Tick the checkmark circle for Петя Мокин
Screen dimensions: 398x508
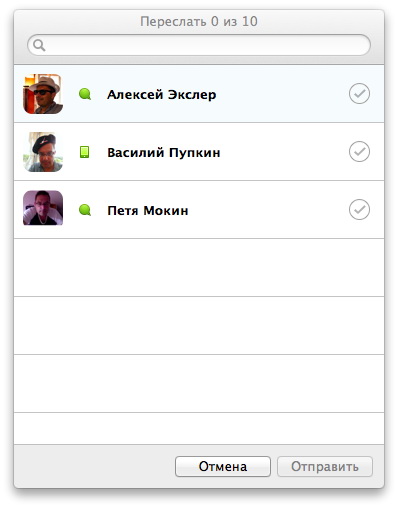359,210
